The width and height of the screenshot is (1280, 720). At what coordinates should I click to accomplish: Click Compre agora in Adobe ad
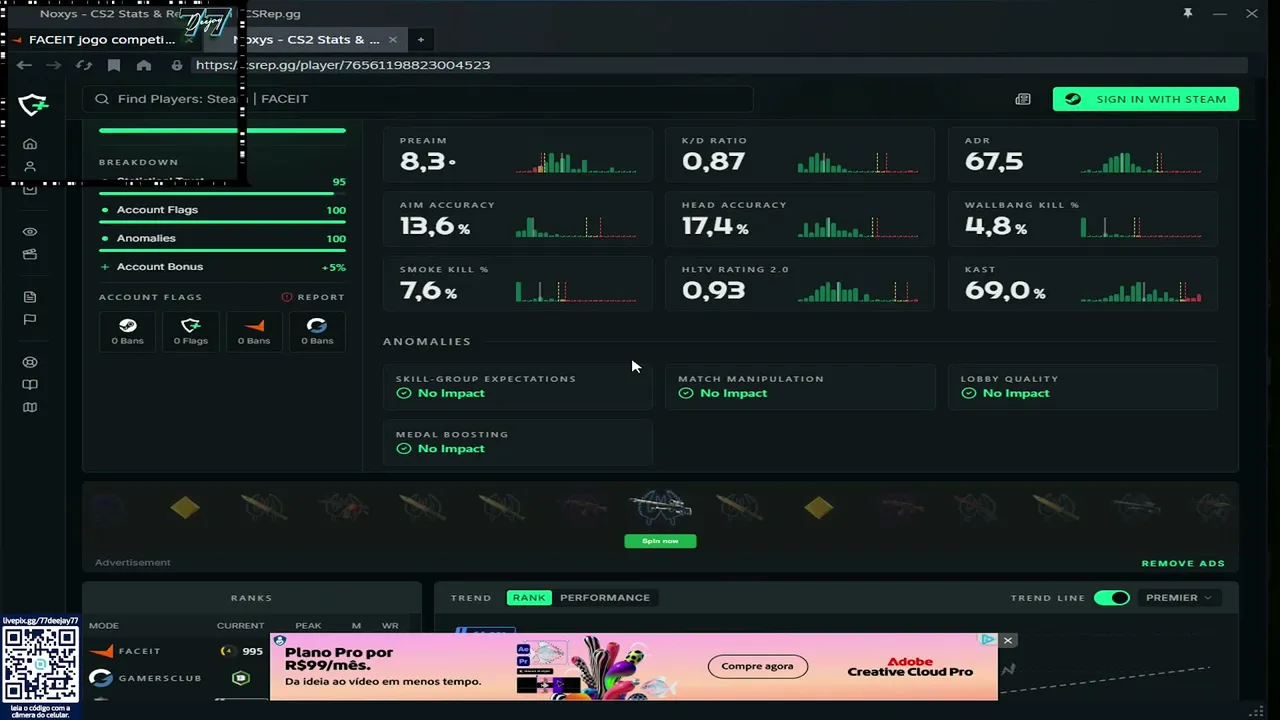tap(757, 666)
